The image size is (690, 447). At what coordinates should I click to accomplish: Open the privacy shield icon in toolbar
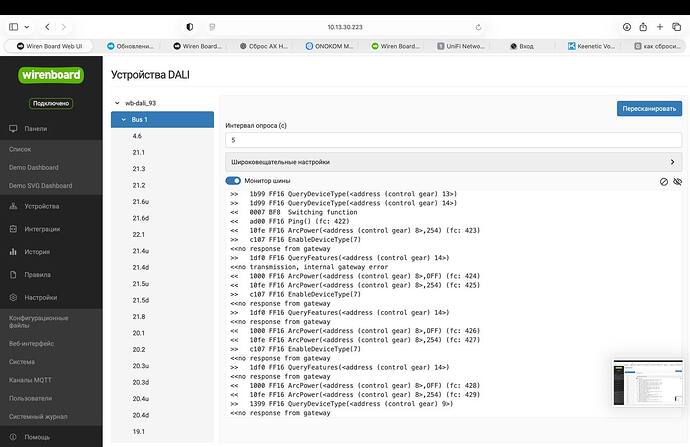point(190,27)
